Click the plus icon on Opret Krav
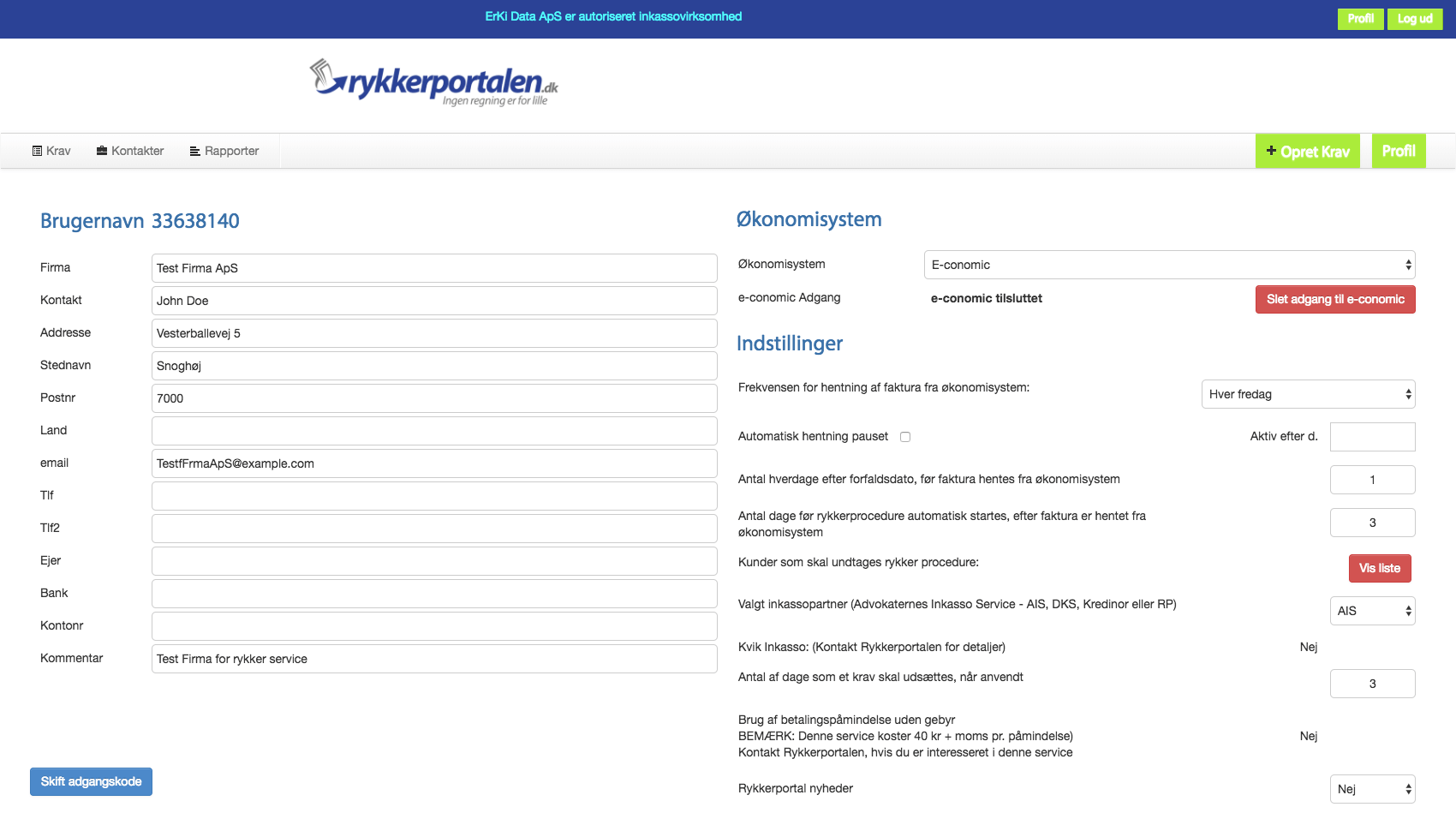Image resolution: width=1456 pixels, height=819 pixels. pyautogui.click(x=1271, y=151)
